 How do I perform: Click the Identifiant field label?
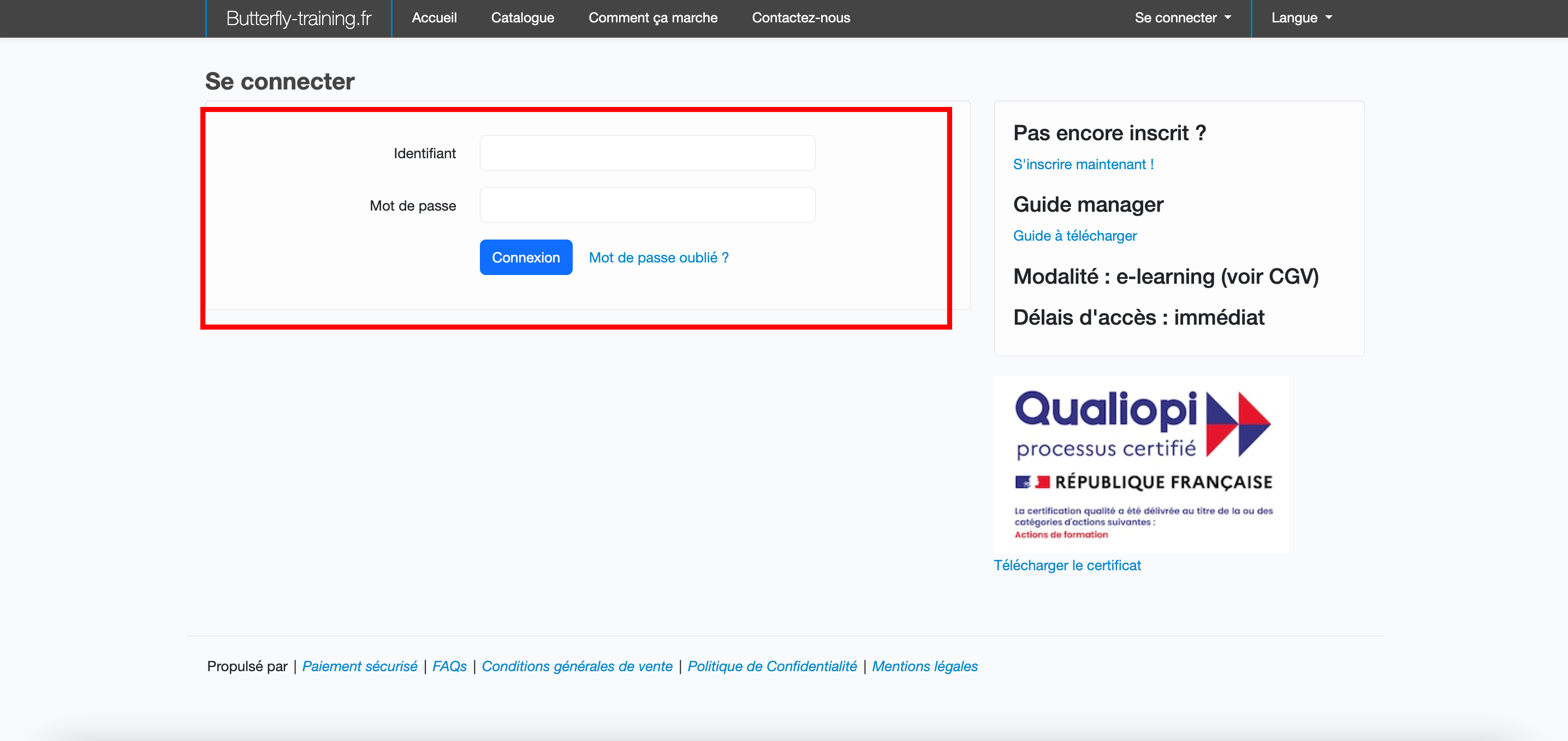tap(424, 153)
